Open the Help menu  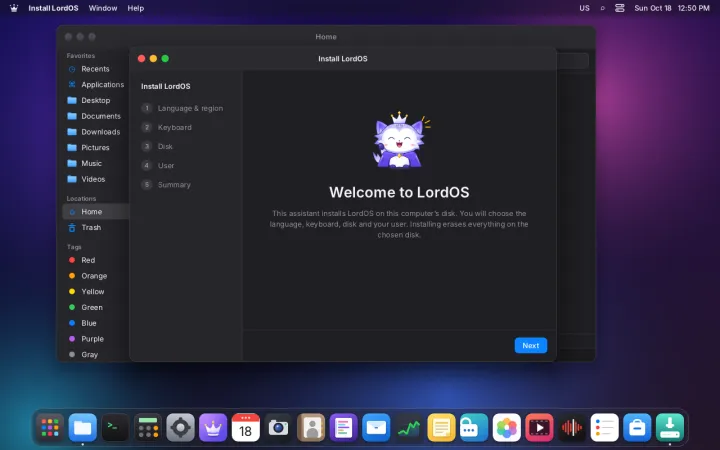[x=135, y=8]
